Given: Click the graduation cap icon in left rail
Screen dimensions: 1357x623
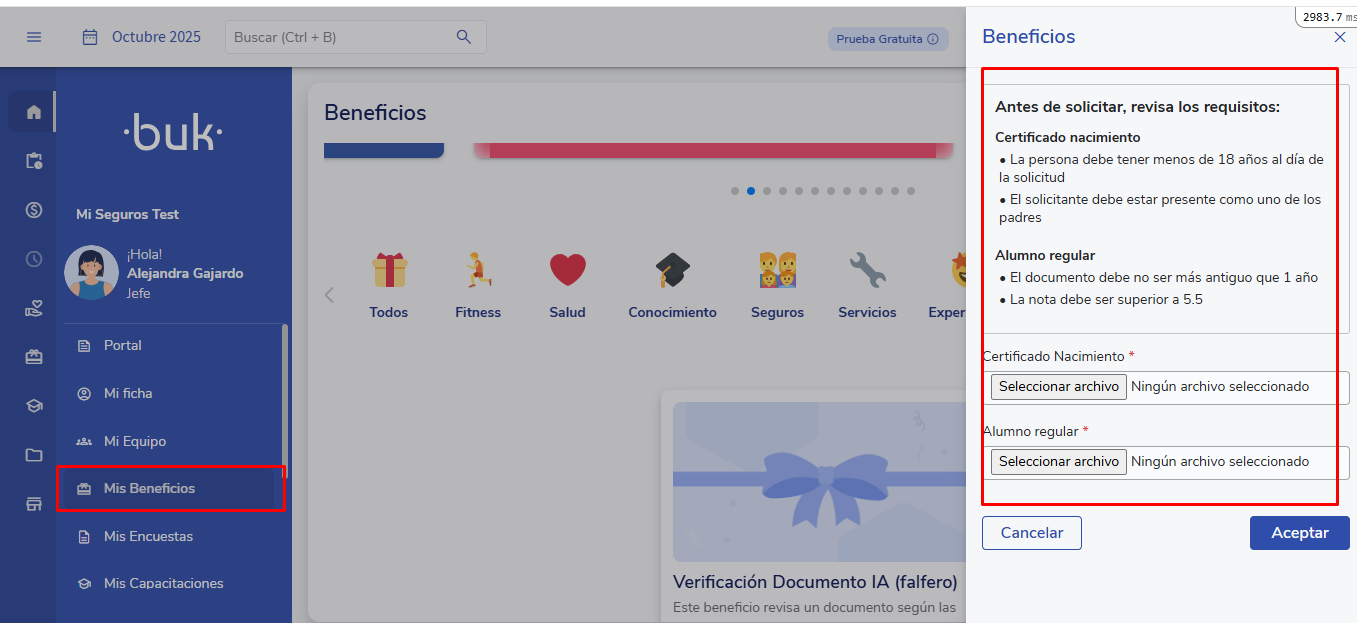Looking at the screenshot, I should click(34, 406).
